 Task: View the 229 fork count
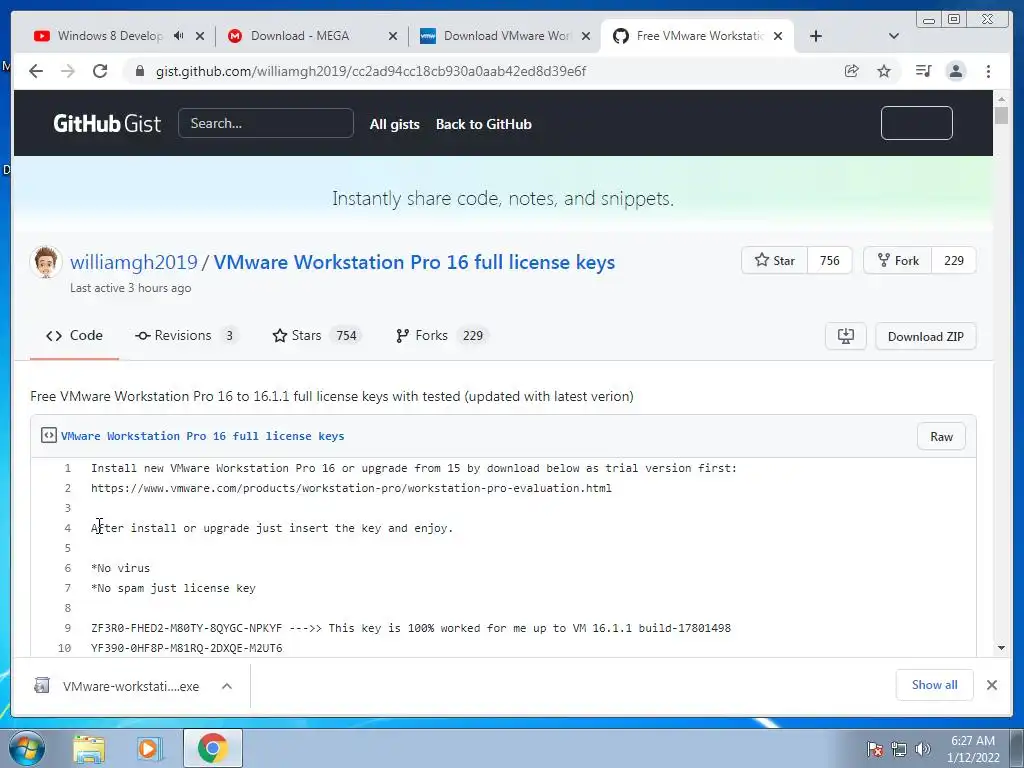[953, 261]
